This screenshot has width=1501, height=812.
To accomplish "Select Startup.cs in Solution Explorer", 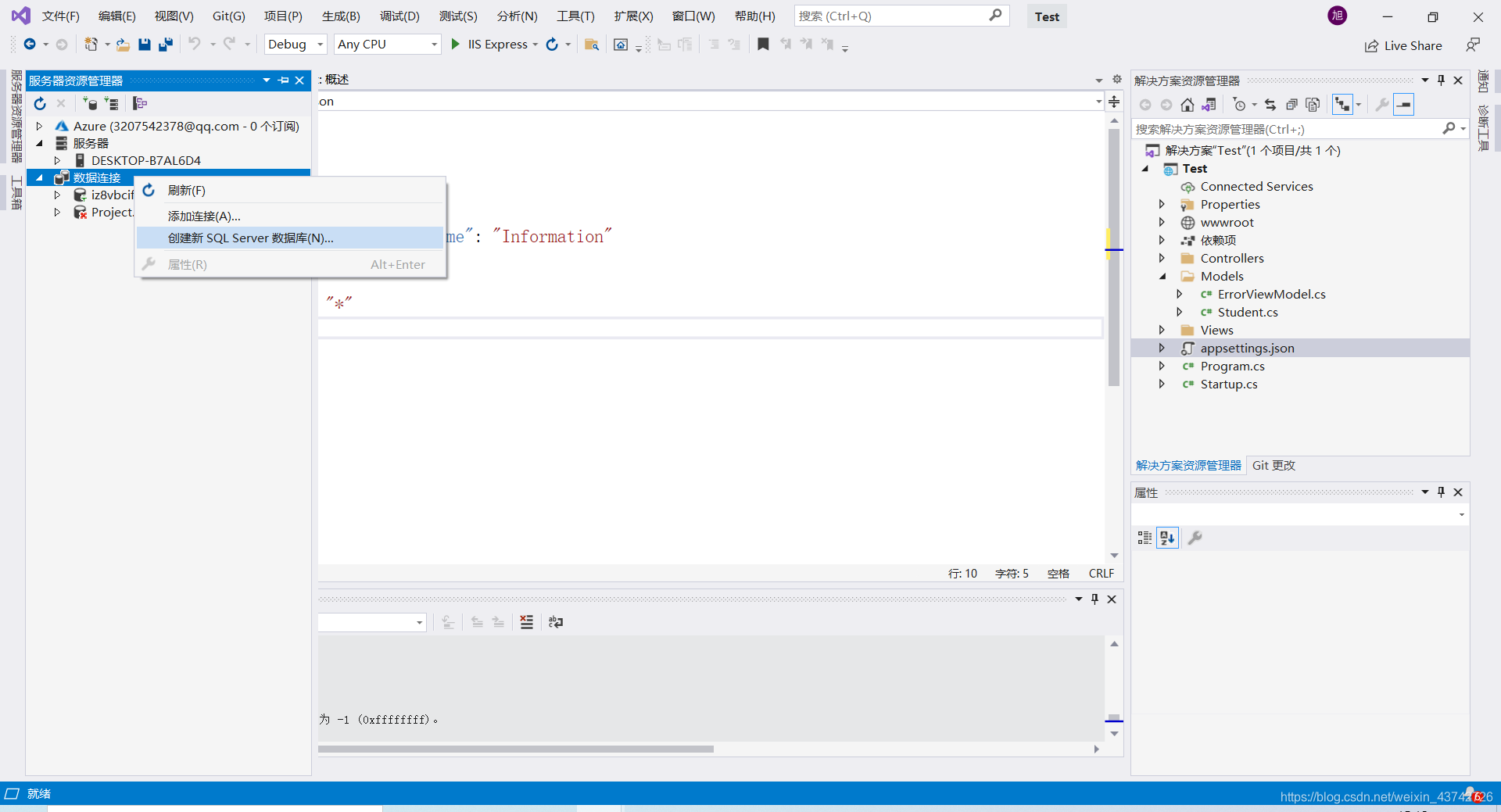I will tap(1229, 384).
